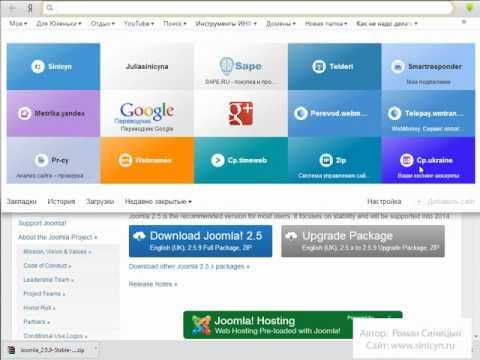Open the История section

coord(61,201)
